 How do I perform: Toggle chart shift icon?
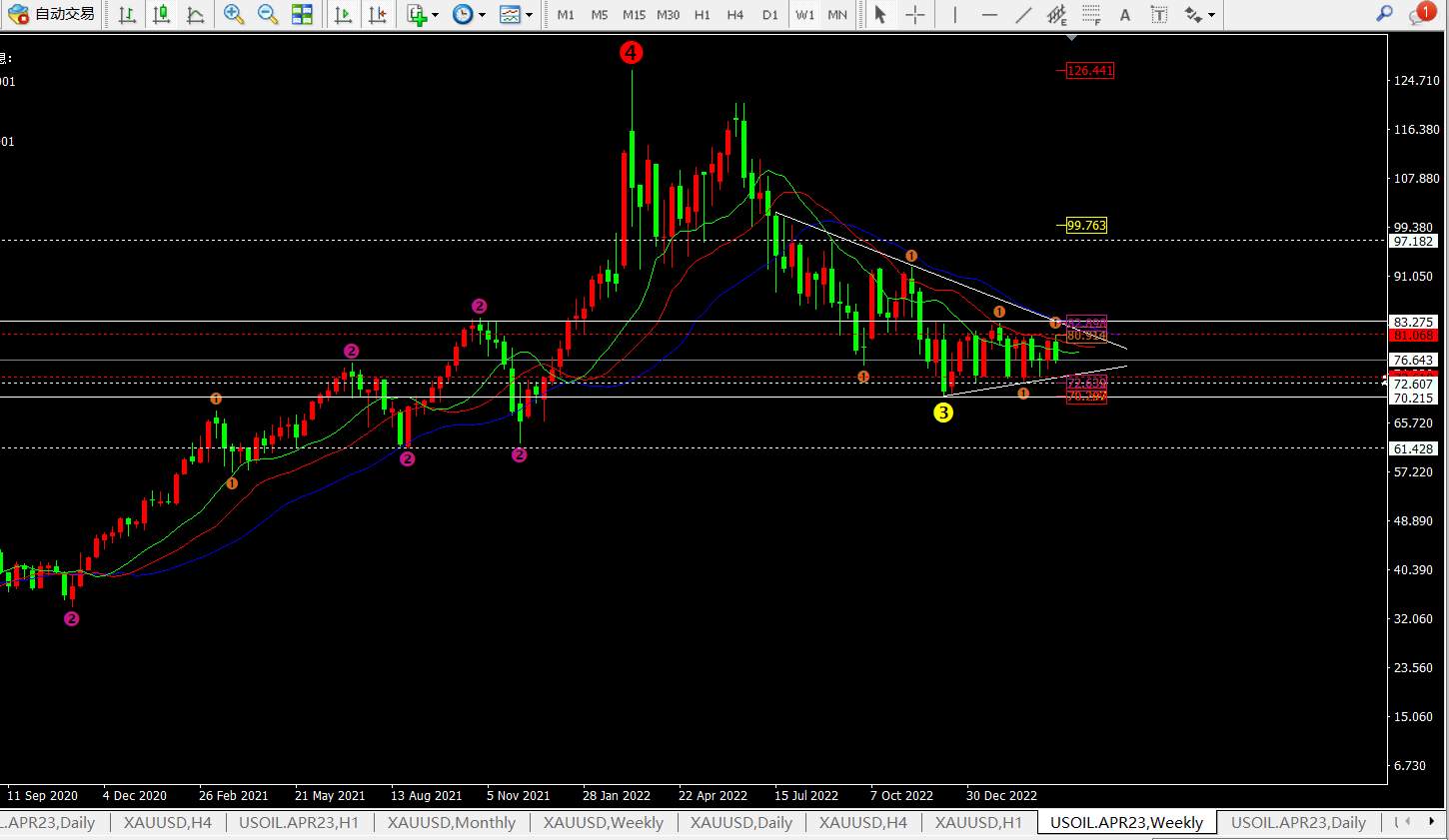coord(377,14)
